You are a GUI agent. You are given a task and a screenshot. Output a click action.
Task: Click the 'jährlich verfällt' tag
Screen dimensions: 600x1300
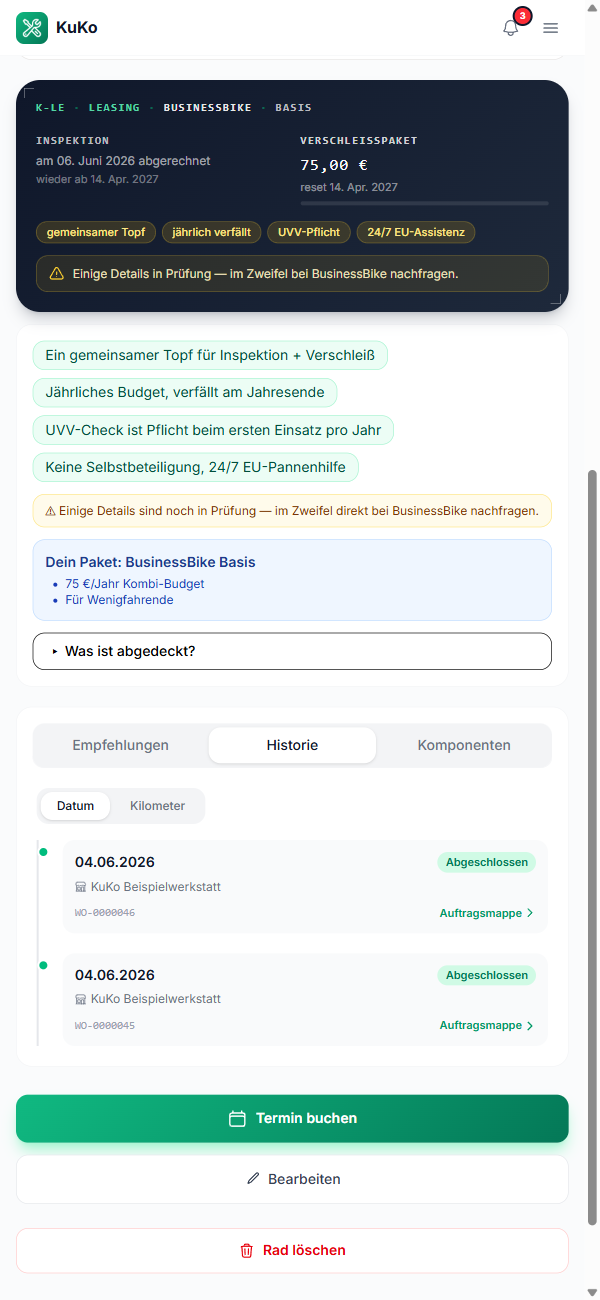click(x=212, y=233)
